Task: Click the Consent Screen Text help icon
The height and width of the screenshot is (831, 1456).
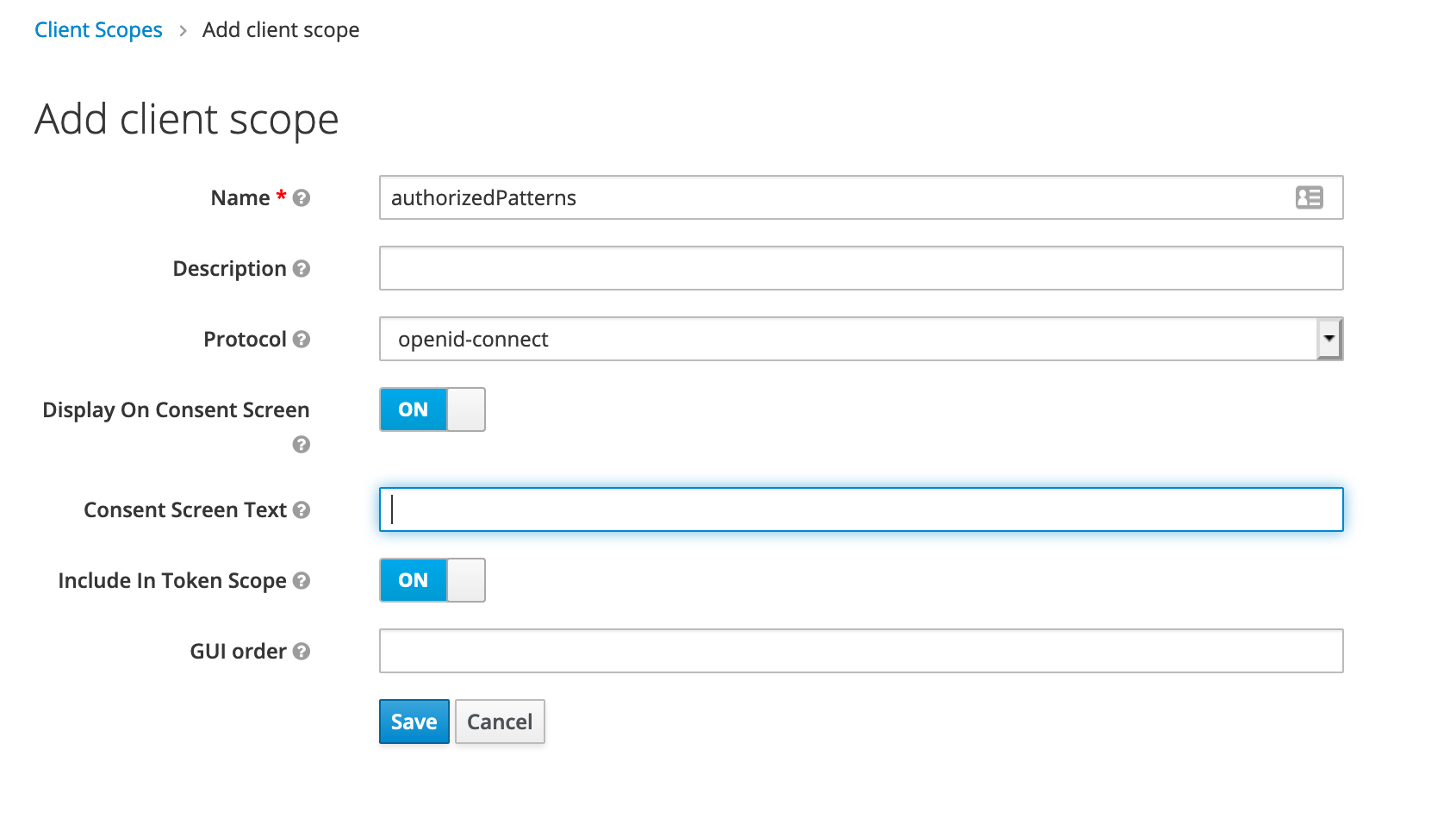Action: click(302, 510)
